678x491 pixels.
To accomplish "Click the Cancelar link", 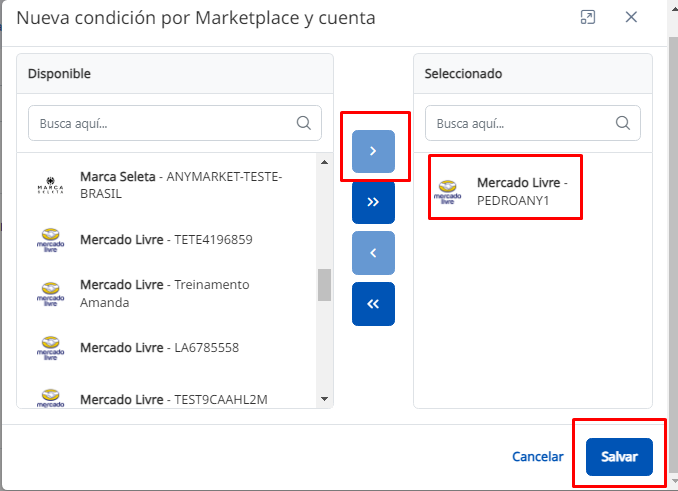I will click(538, 457).
